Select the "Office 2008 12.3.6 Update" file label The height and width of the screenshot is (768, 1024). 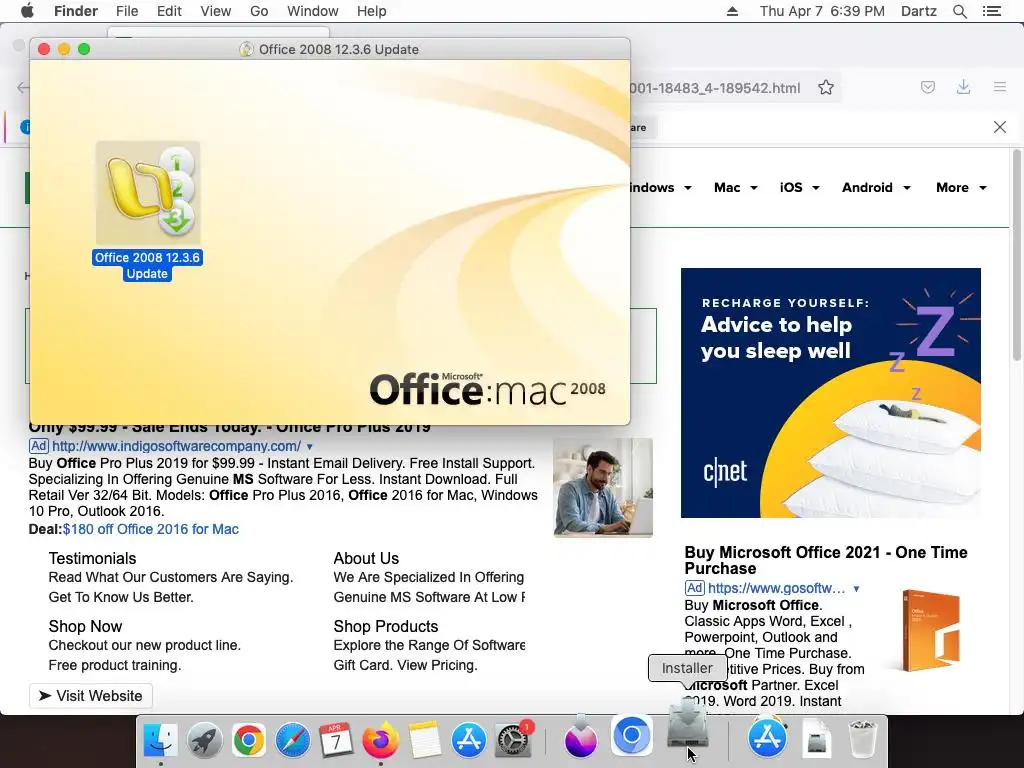tap(147, 265)
